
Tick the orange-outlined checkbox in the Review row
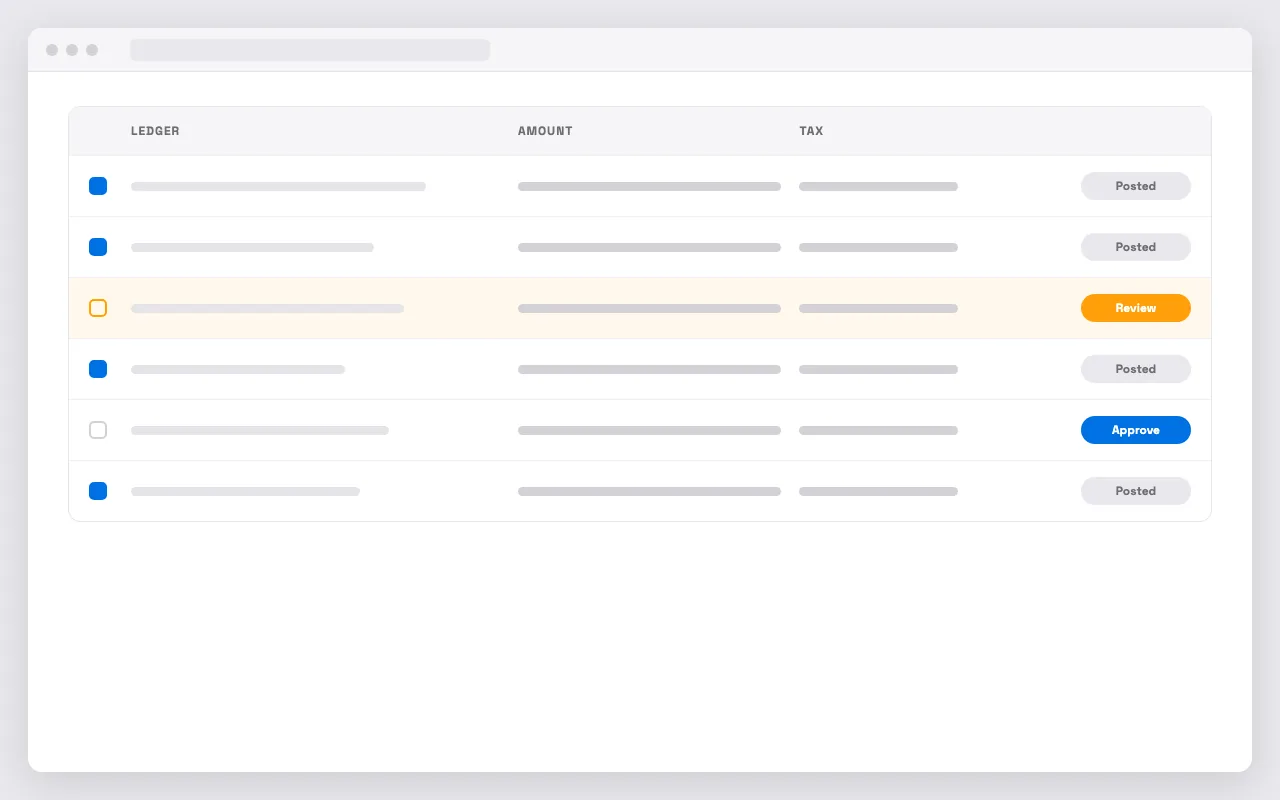tap(98, 308)
